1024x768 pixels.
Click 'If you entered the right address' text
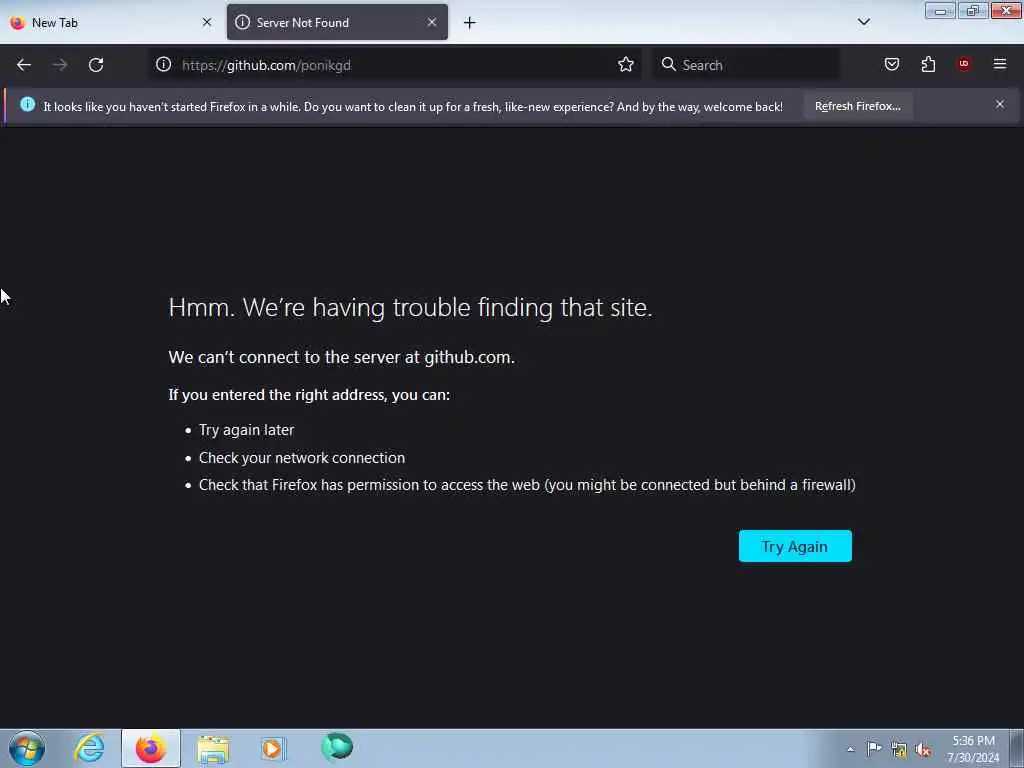coord(309,394)
